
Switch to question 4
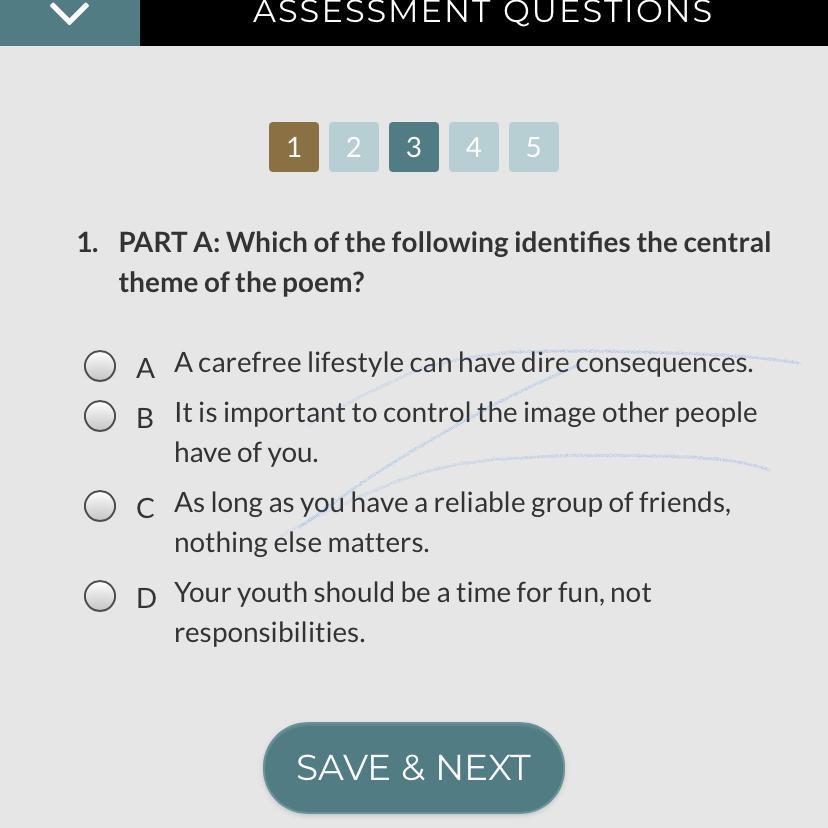474,147
